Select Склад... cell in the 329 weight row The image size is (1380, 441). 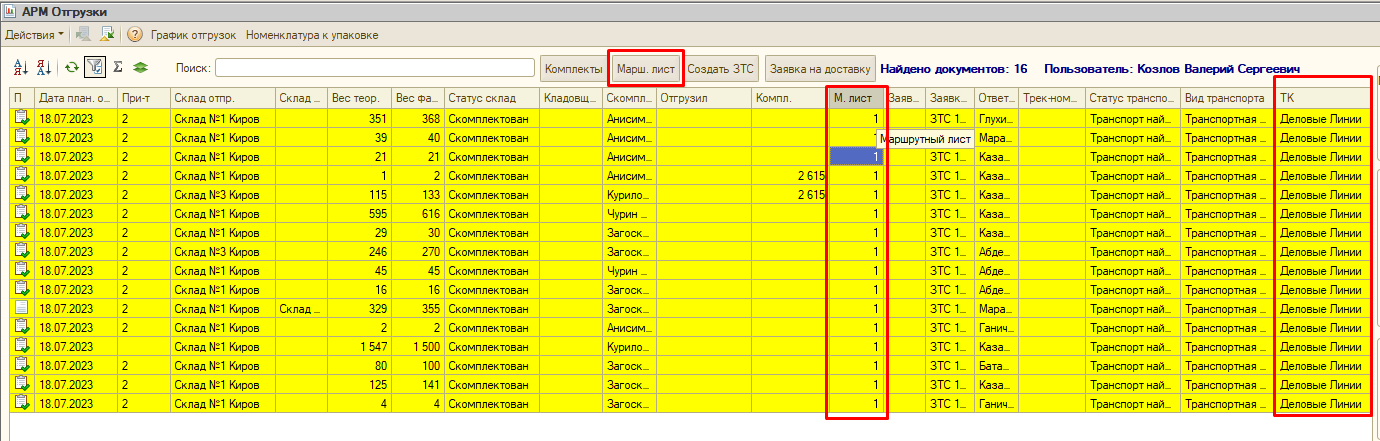(x=301, y=308)
